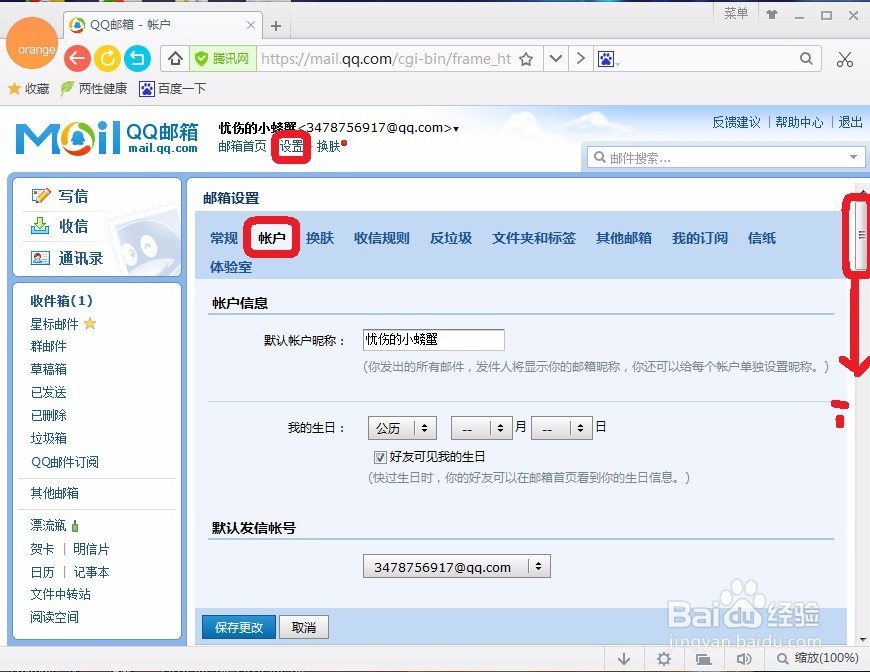Uncheck 好友可见我的生日 checkbox
Image resolution: width=870 pixels, height=672 pixels.
[x=380, y=456]
